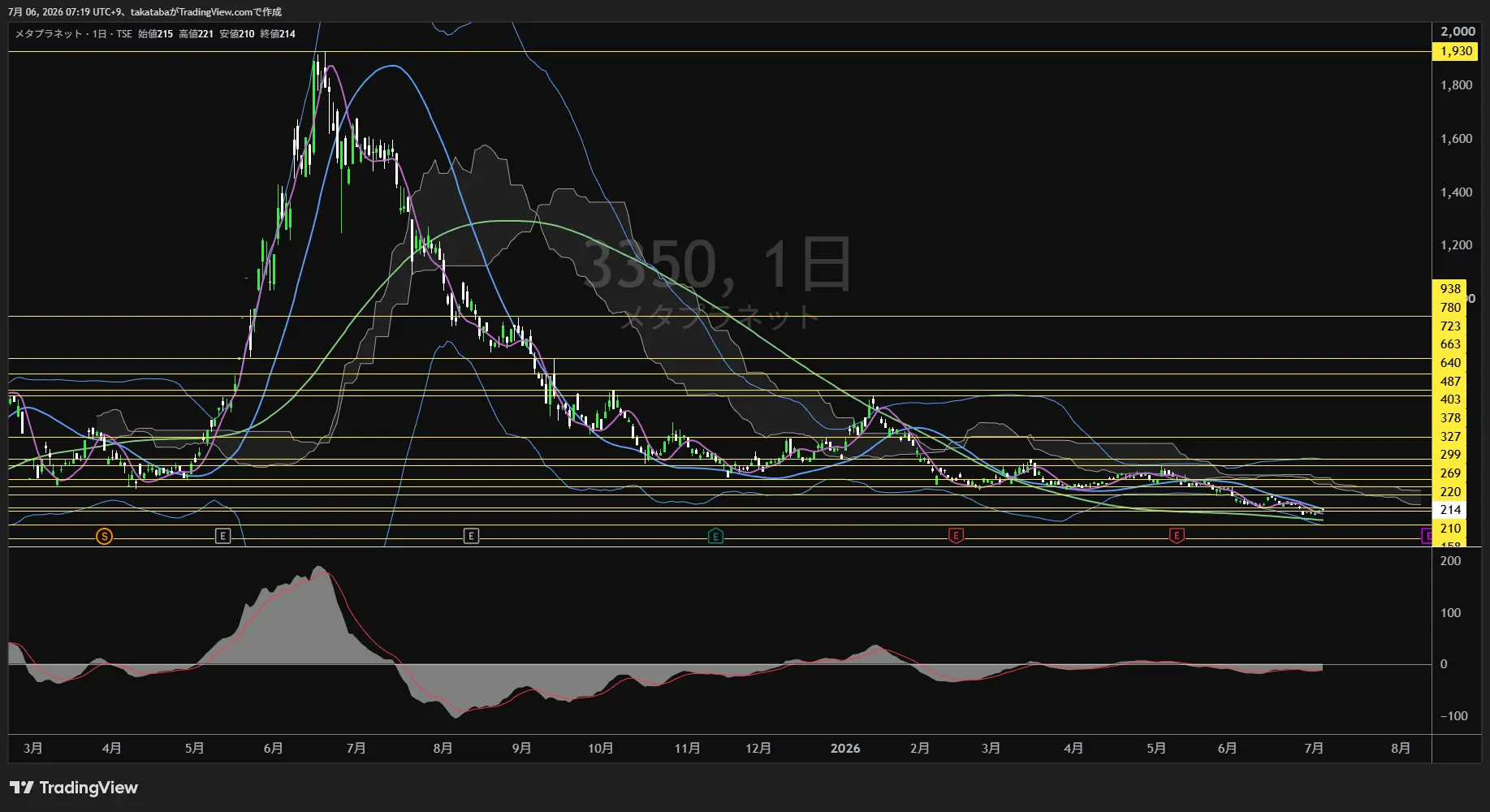Click the 938 horizontal line price tag
Screen dimensions: 1490x812
(1450, 289)
